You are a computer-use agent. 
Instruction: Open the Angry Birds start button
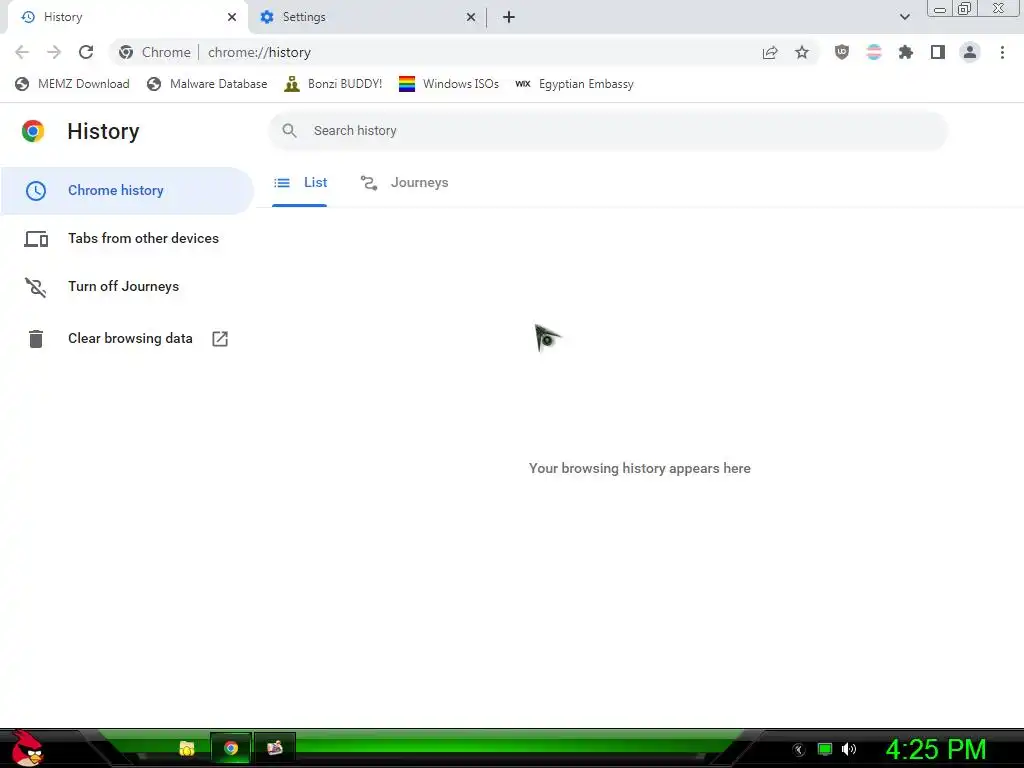(27, 749)
